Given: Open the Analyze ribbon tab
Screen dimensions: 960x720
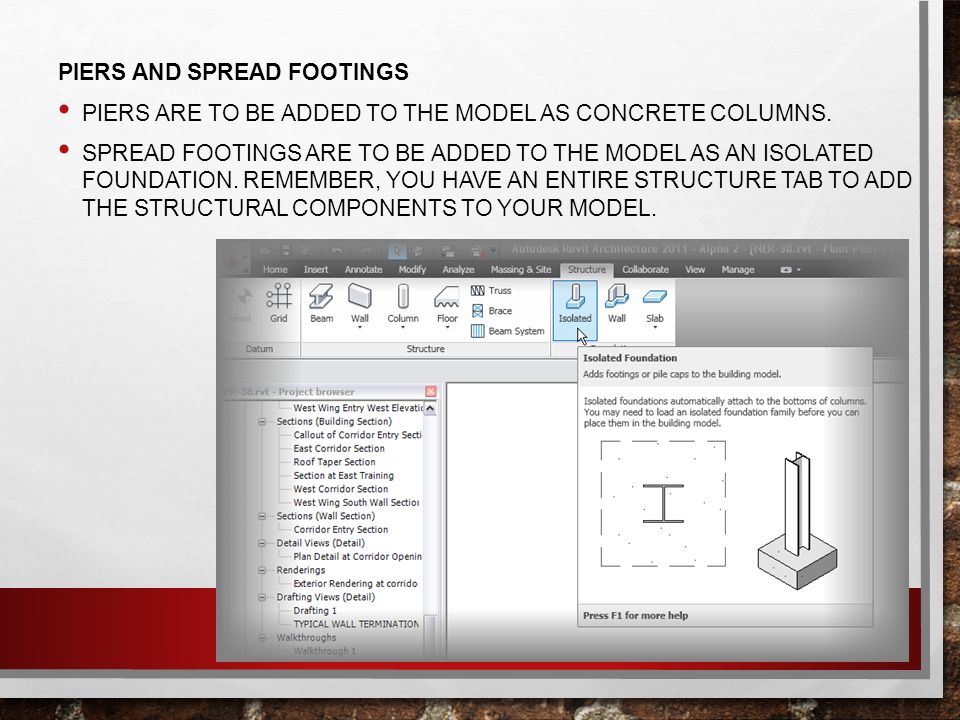Looking at the screenshot, I should click(x=458, y=269).
